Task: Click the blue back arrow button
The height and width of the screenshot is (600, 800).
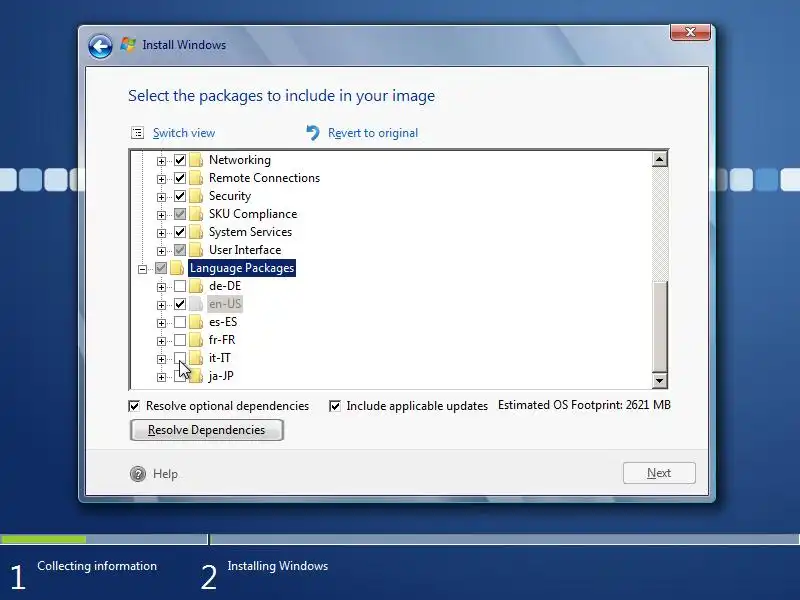Action: click(x=100, y=46)
